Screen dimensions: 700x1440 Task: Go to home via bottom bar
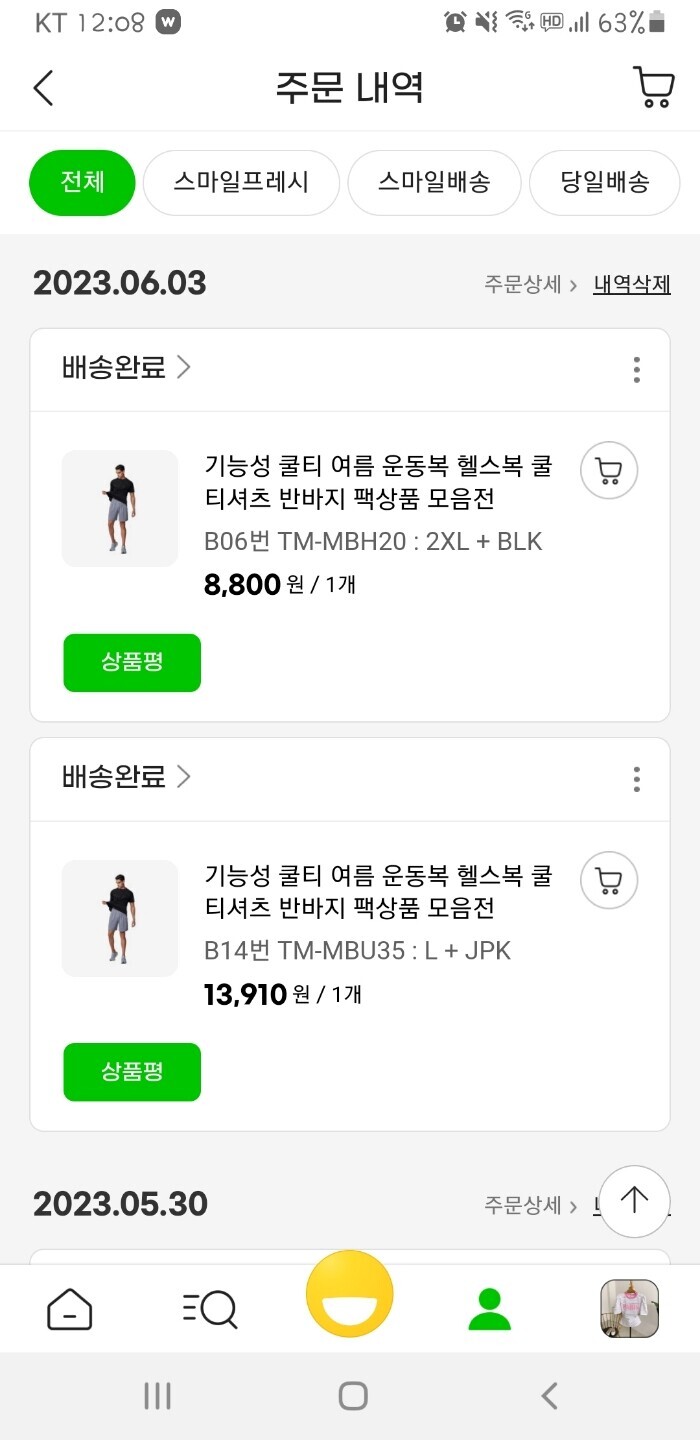pyautogui.click(x=70, y=1309)
